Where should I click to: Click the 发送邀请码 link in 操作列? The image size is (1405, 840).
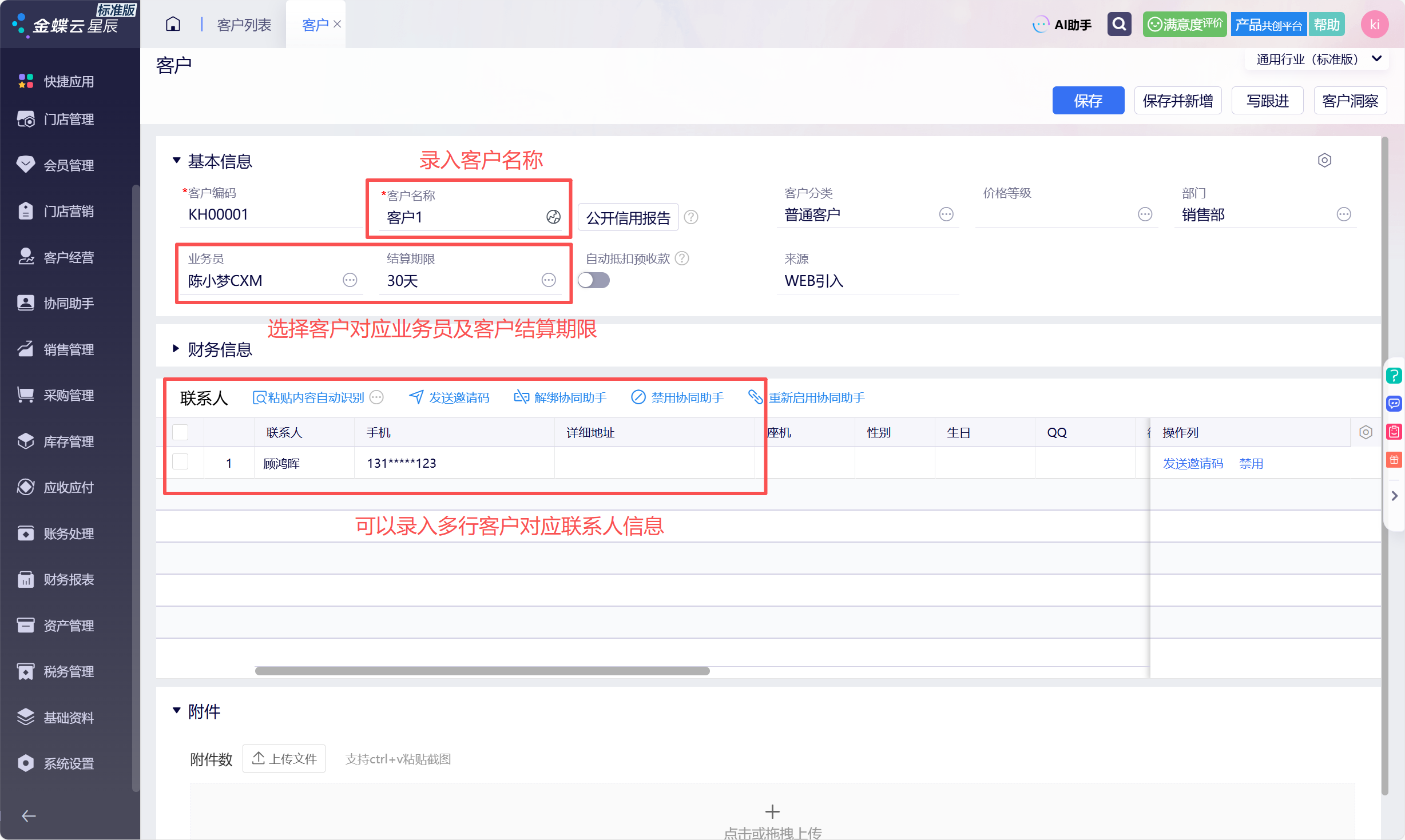pyautogui.click(x=1193, y=463)
